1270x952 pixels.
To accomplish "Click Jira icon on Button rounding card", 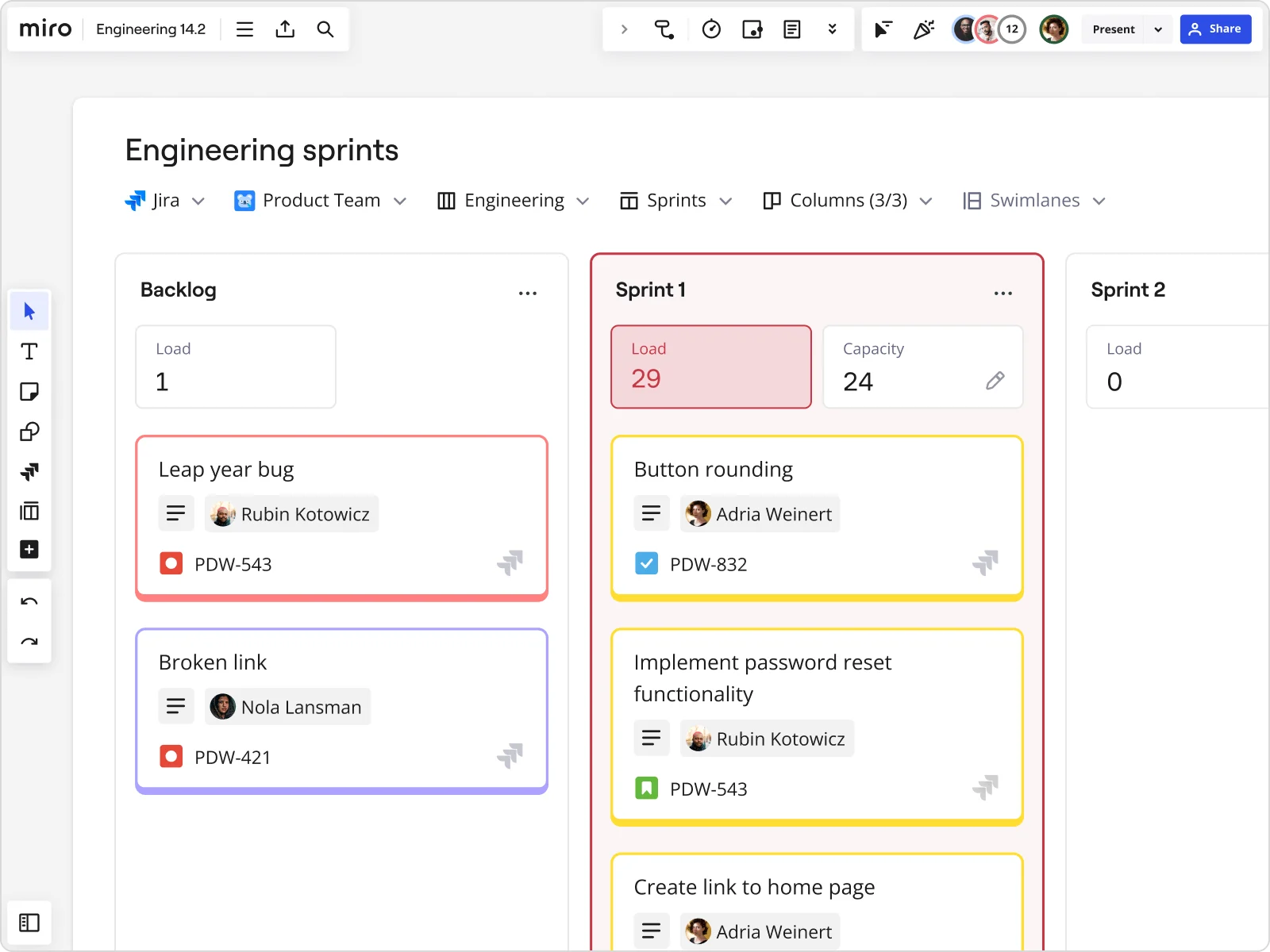I will coord(986,562).
